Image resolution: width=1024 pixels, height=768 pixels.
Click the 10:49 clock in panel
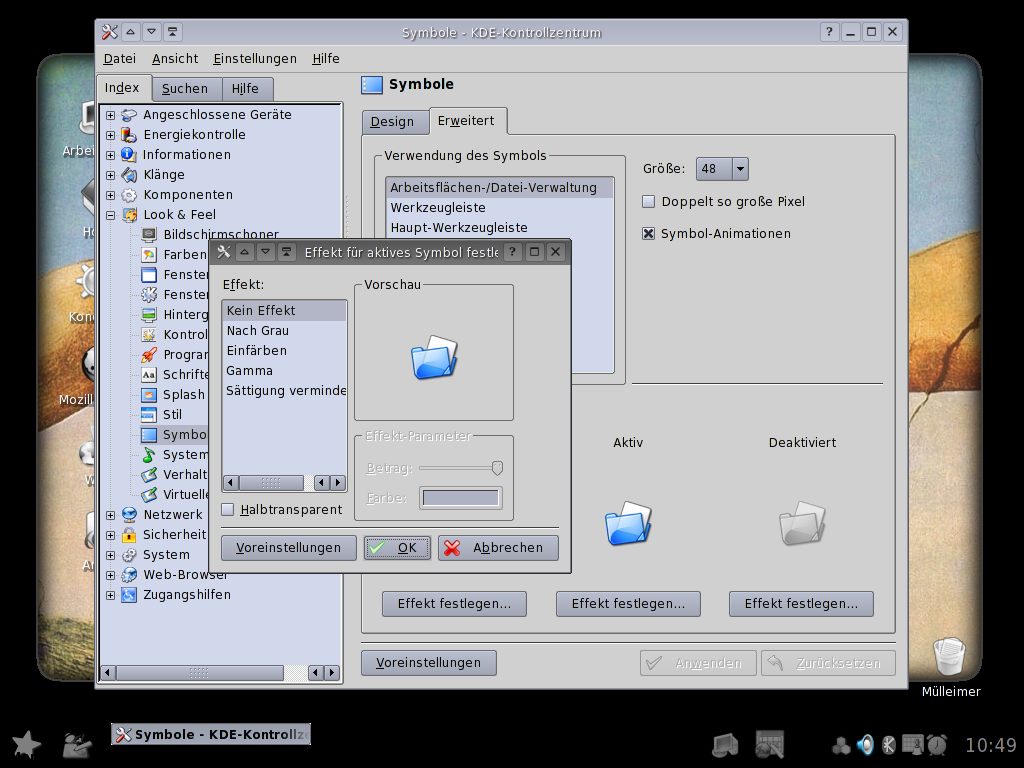pyautogui.click(x=991, y=745)
